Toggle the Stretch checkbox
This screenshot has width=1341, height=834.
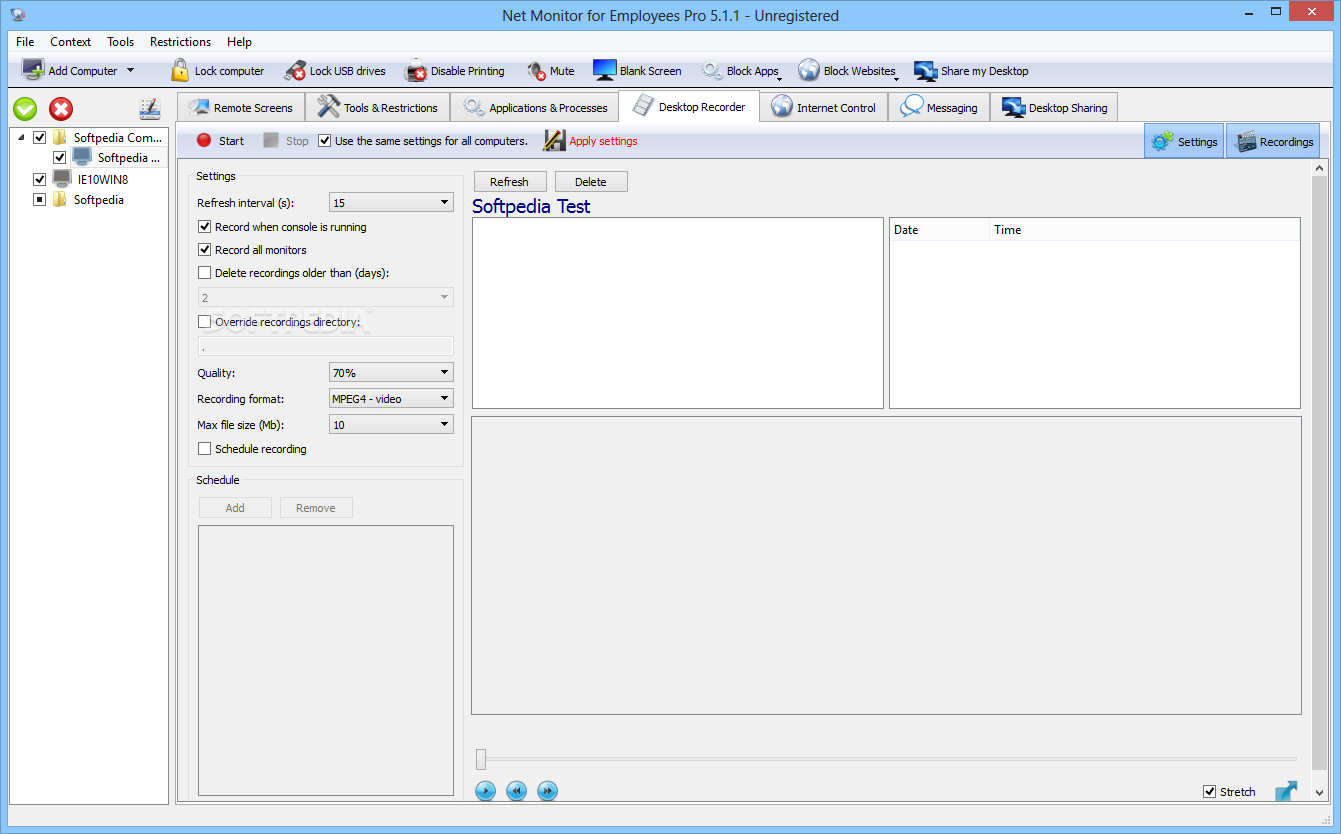[x=1210, y=792]
